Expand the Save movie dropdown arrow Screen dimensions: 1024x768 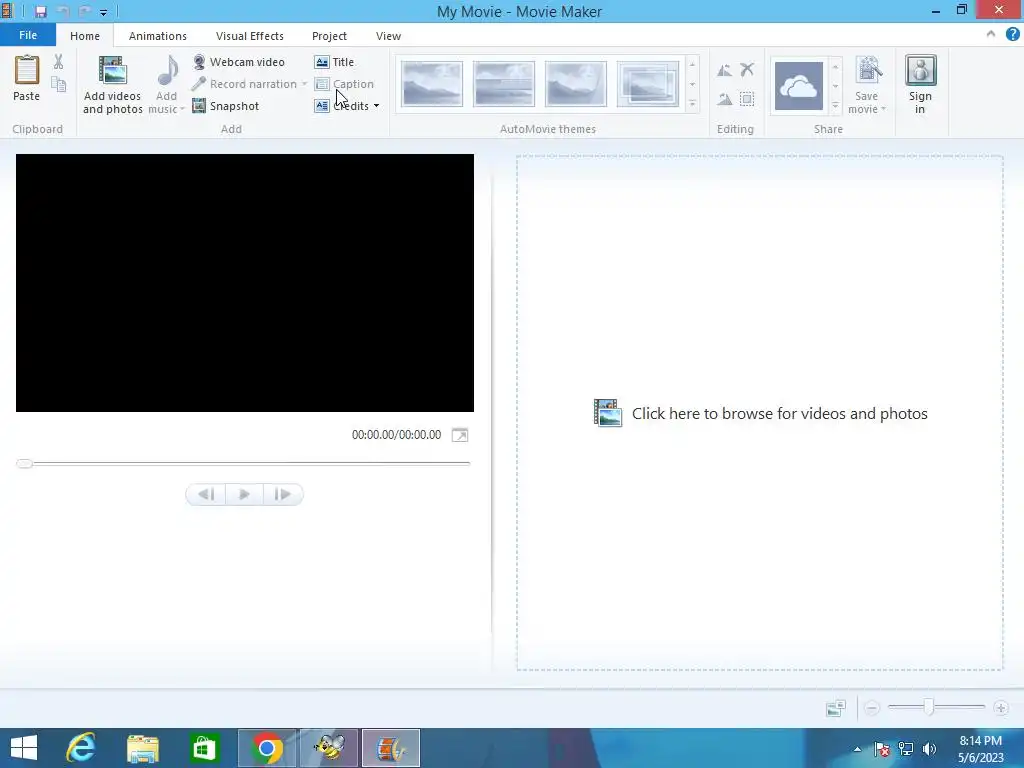click(884, 109)
